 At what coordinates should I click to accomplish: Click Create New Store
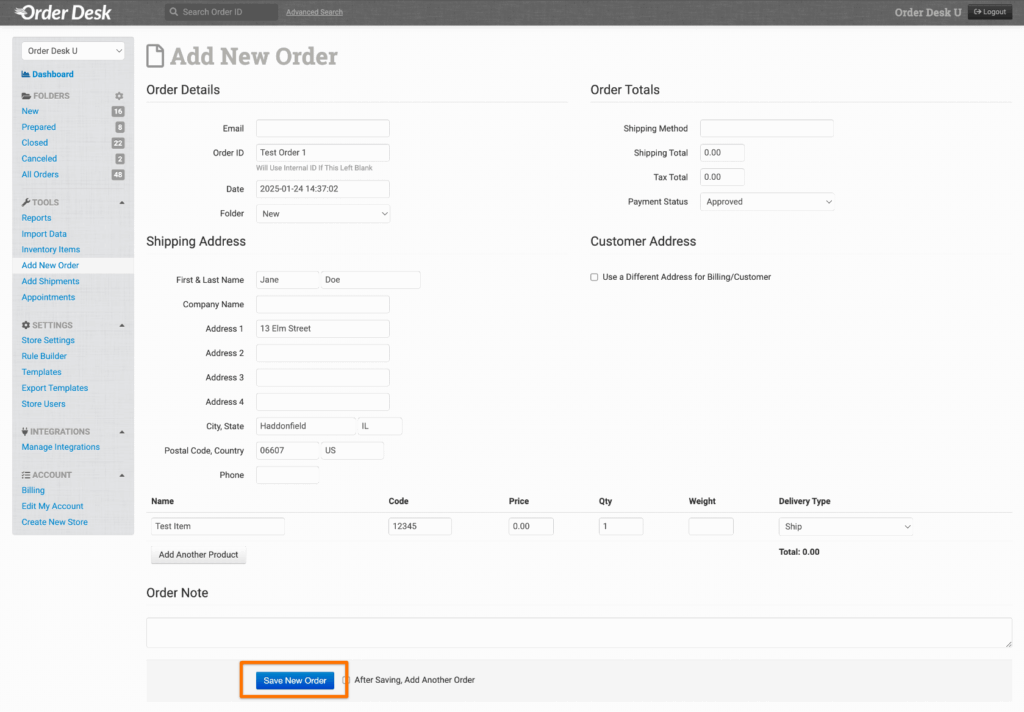54,522
